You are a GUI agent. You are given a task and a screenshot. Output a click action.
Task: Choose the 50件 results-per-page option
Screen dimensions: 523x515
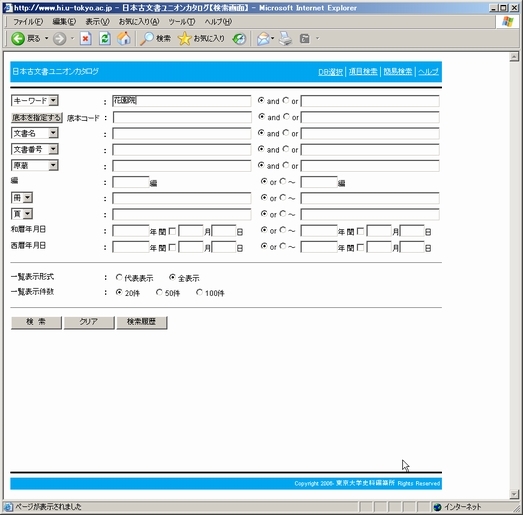click(x=159, y=292)
